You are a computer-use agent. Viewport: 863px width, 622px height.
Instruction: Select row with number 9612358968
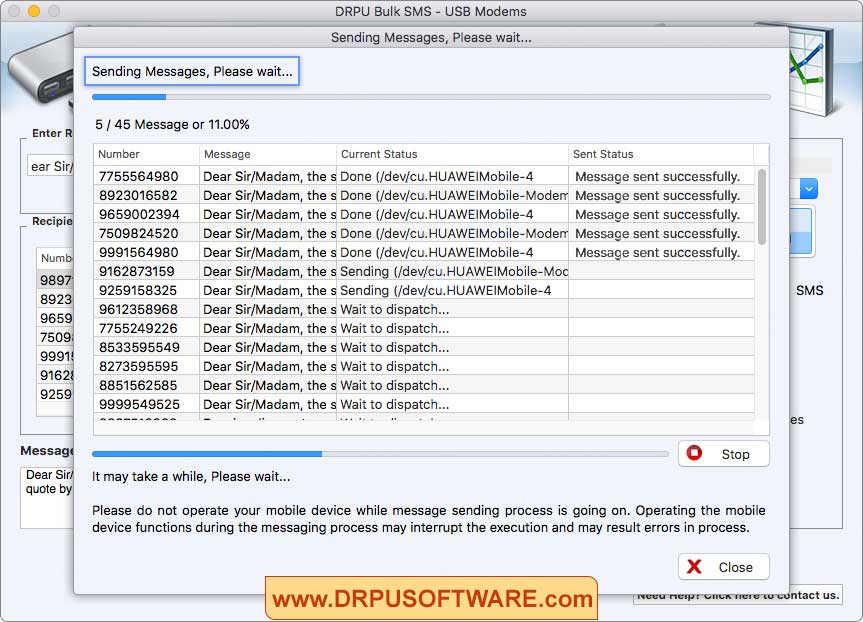pyautogui.click(x=424, y=309)
